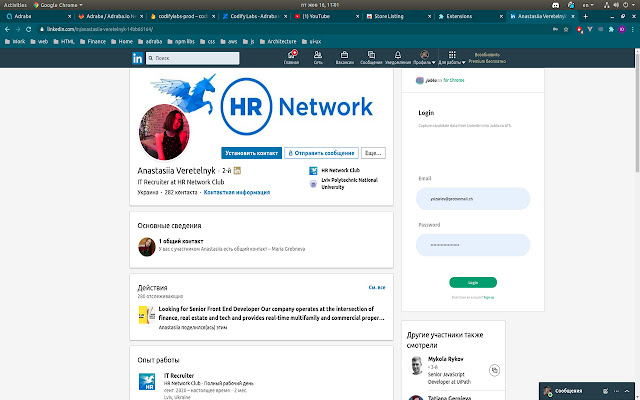Open the IT Recruiter experience entry
Image resolution: width=640 pixels, height=400 pixels.
(179, 376)
